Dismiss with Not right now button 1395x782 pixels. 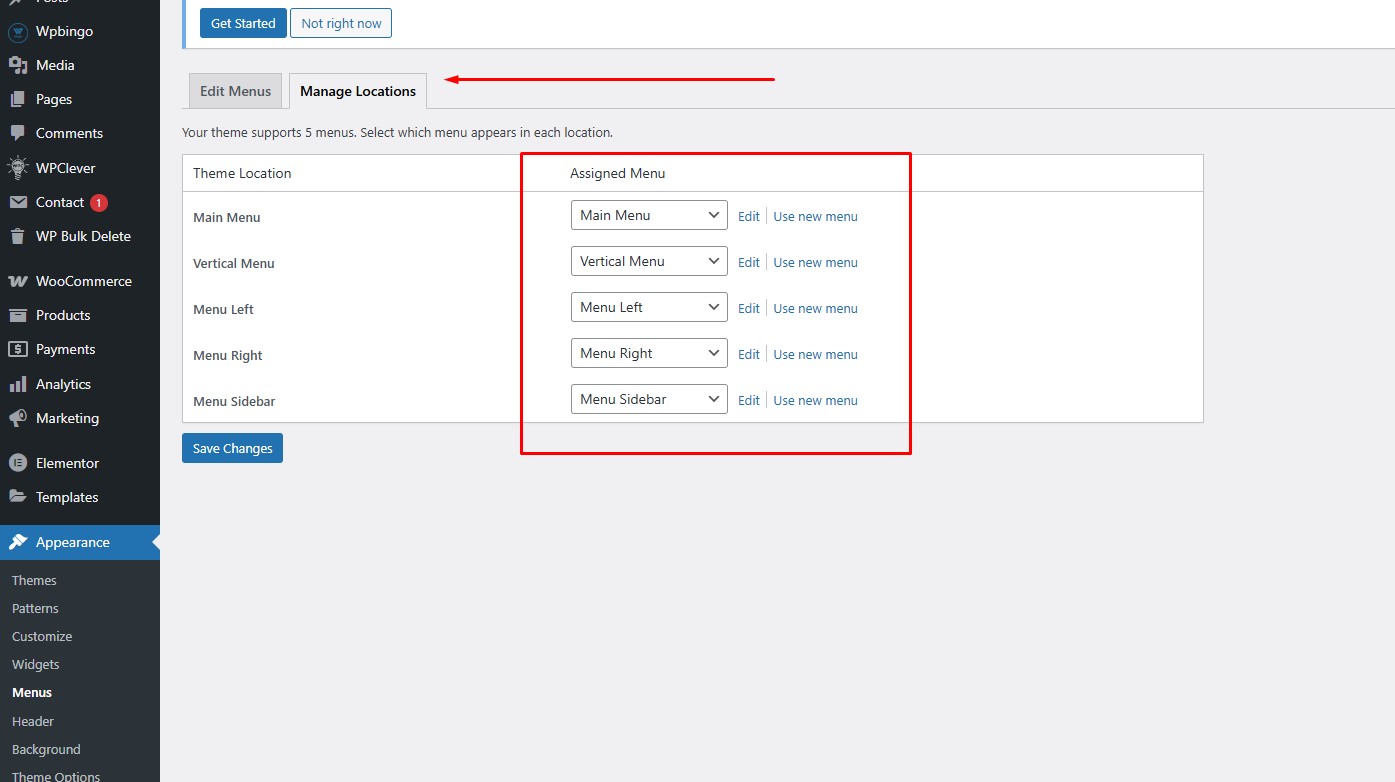(341, 23)
